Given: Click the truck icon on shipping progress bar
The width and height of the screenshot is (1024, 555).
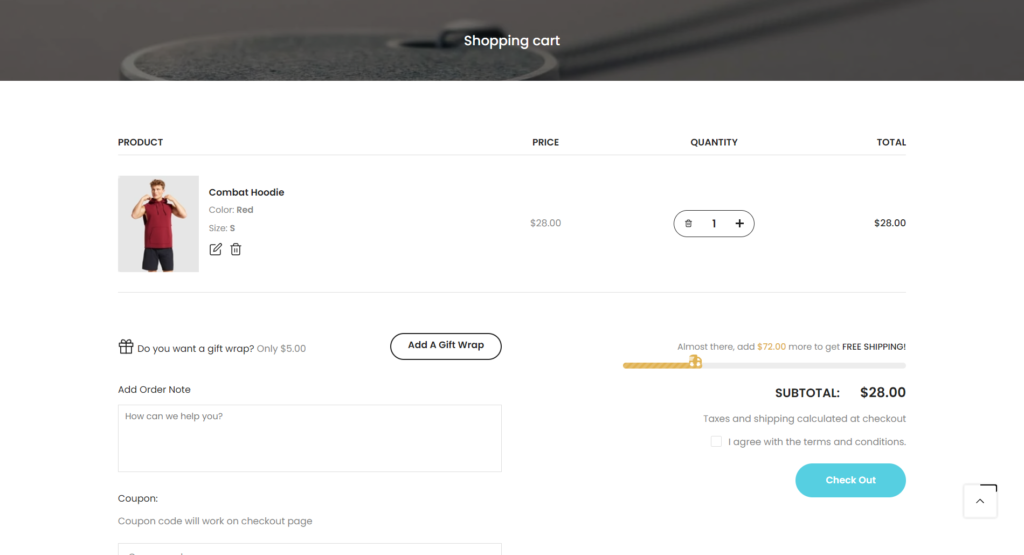Looking at the screenshot, I should [x=695, y=362].
